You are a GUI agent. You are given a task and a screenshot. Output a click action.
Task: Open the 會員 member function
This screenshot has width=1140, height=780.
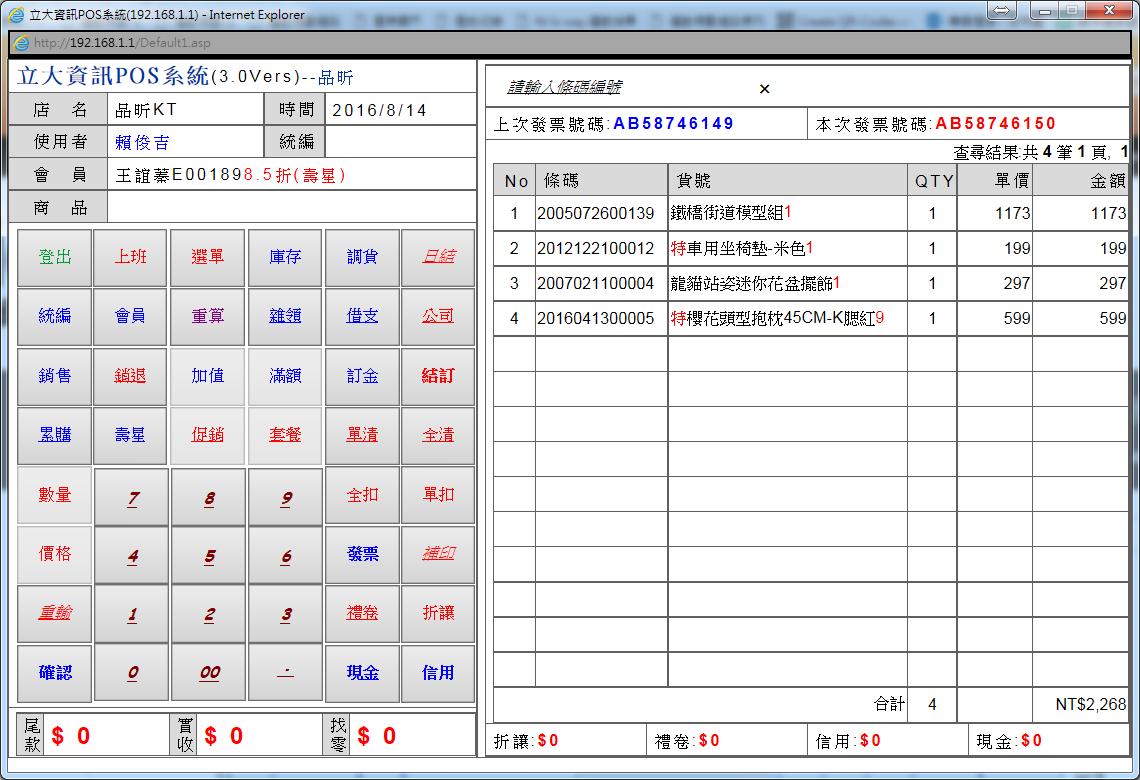(131, 316)
